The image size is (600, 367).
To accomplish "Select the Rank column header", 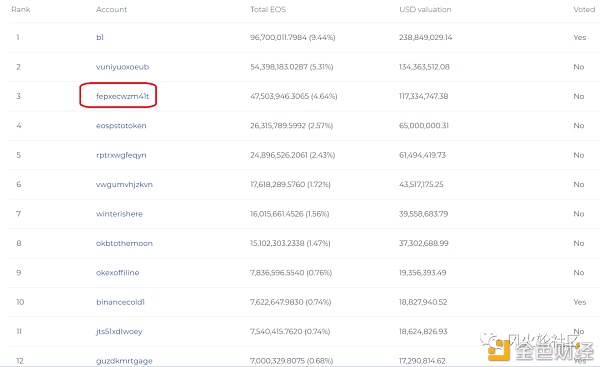I will pos(21,10).
